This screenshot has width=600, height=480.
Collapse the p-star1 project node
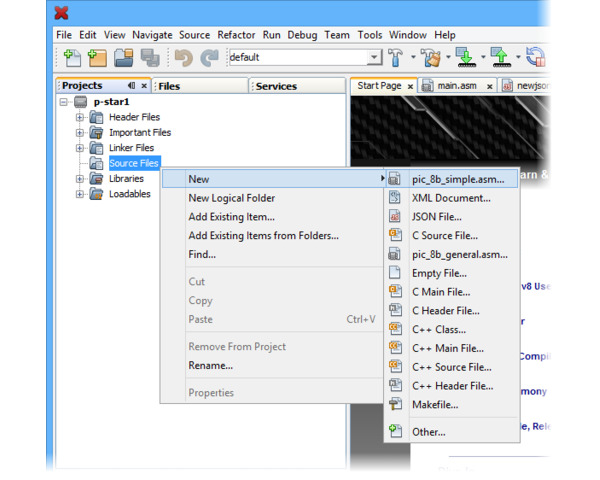[65, 102]
